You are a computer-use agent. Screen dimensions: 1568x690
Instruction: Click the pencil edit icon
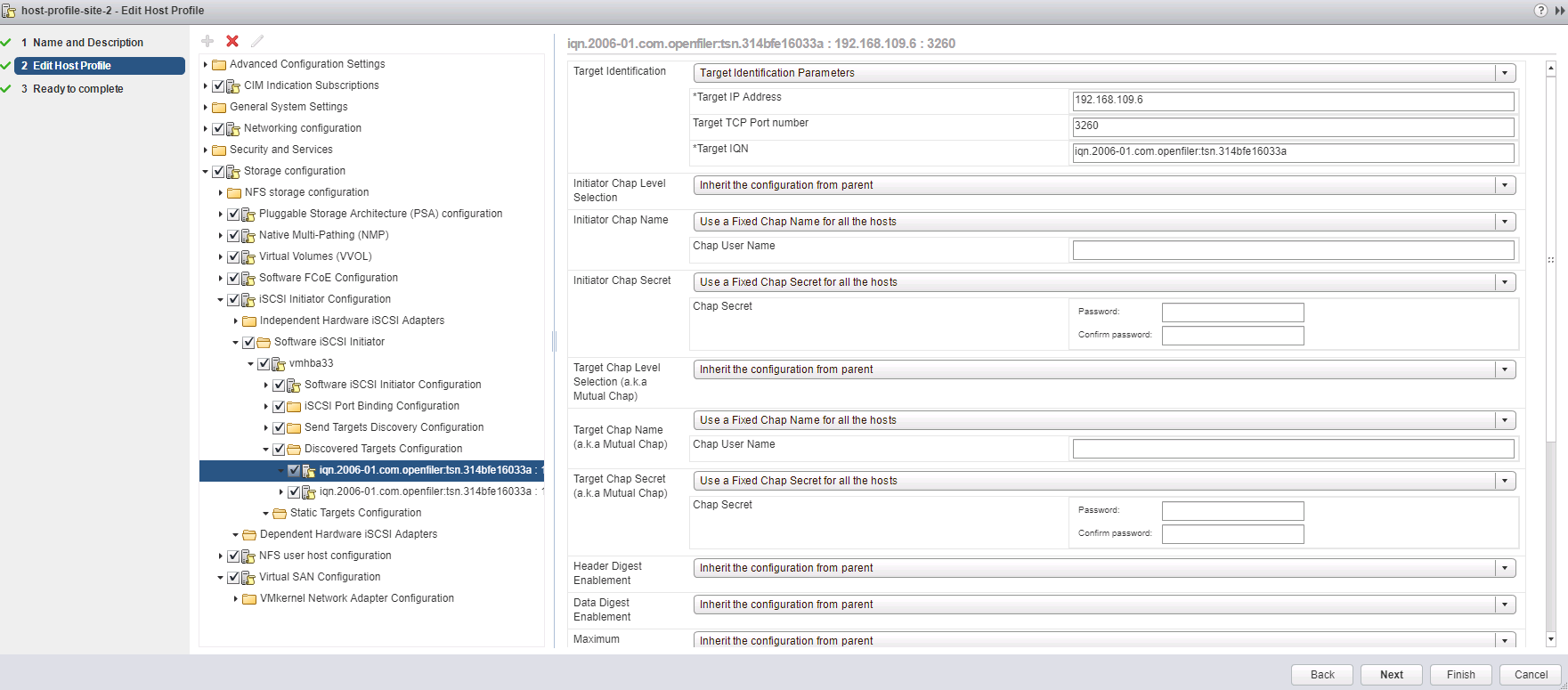(257, 41)
